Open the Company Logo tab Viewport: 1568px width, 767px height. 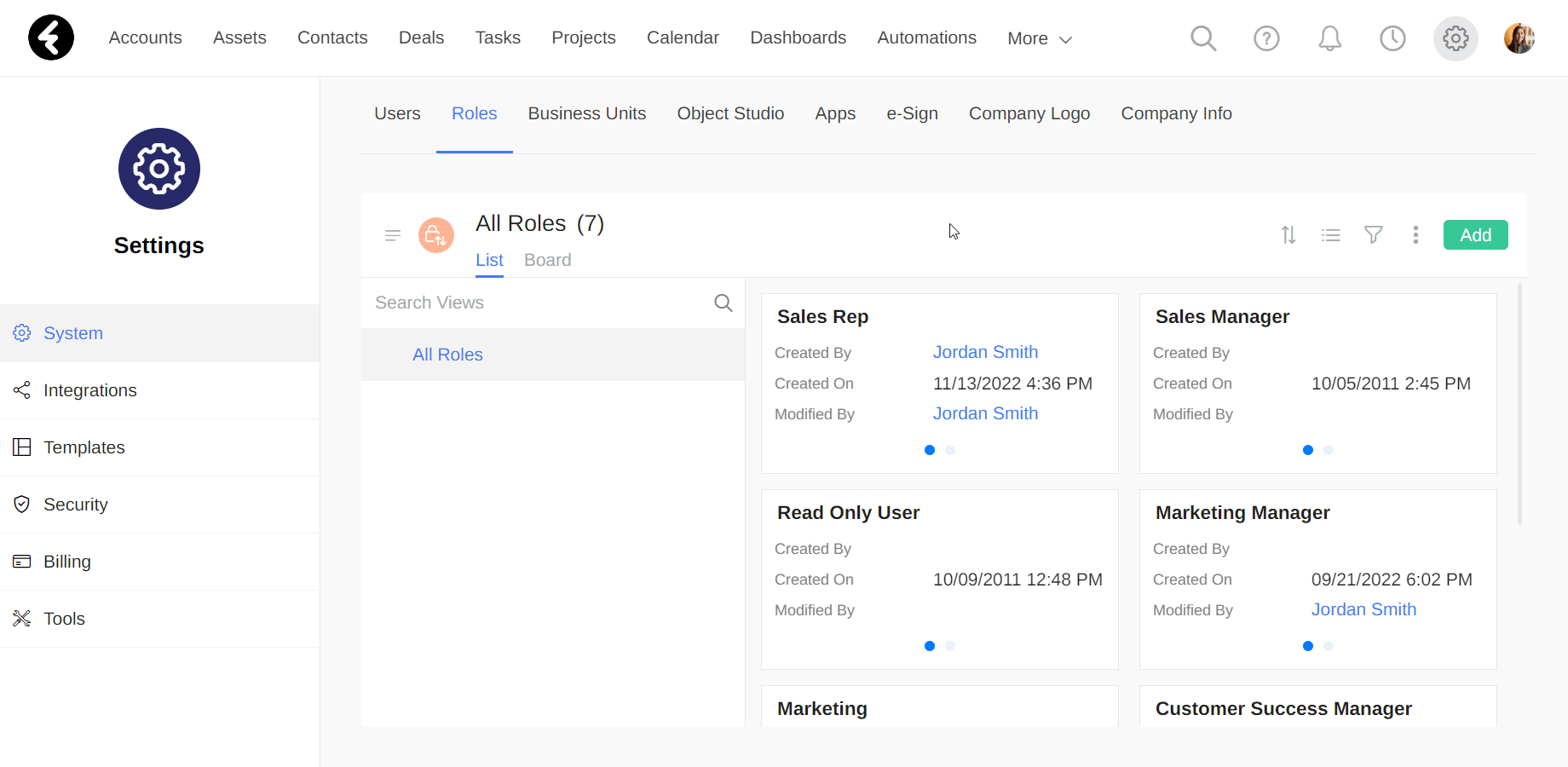point(1029,113)
